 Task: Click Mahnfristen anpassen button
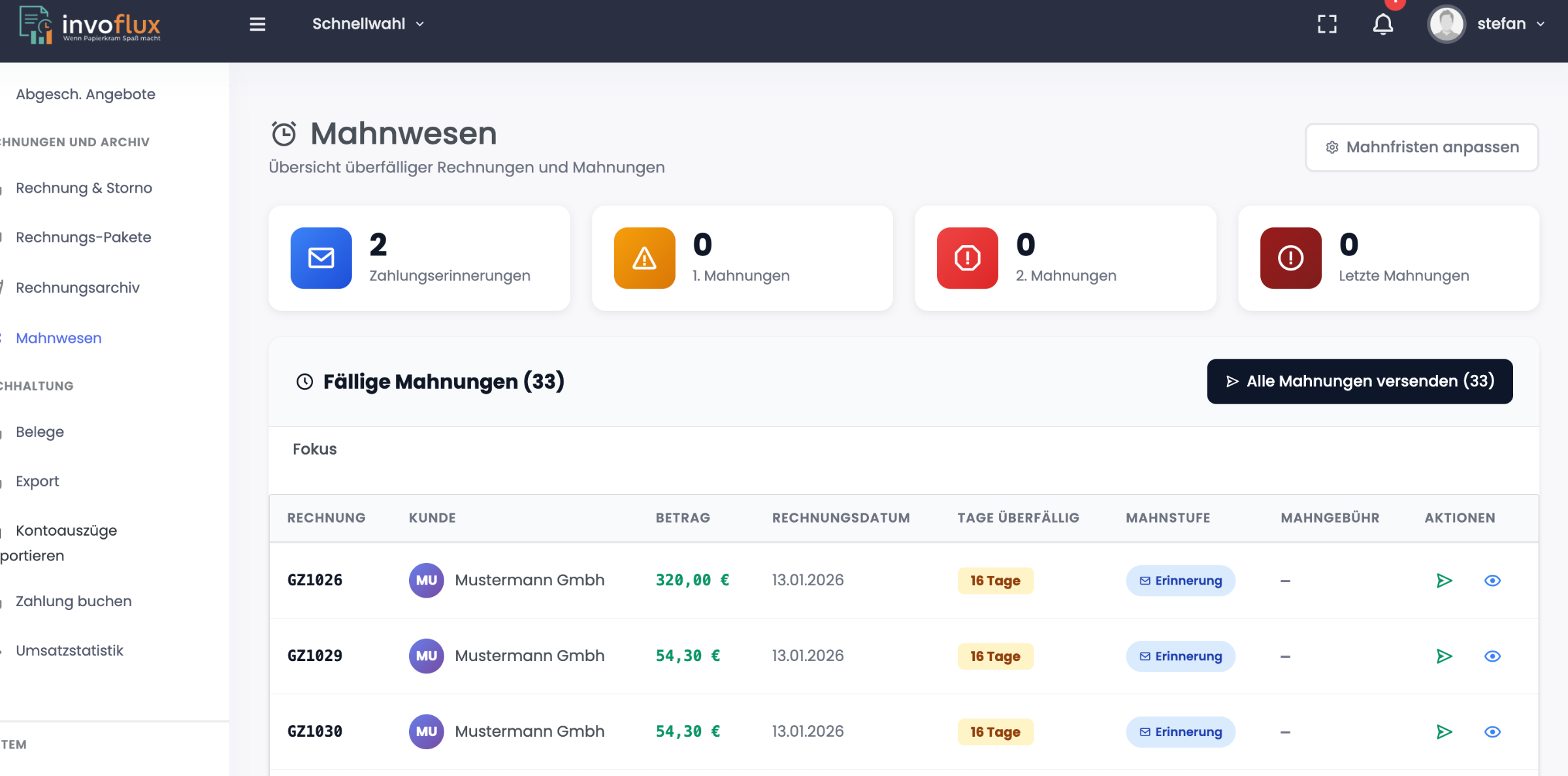(x=1422, y=148)
